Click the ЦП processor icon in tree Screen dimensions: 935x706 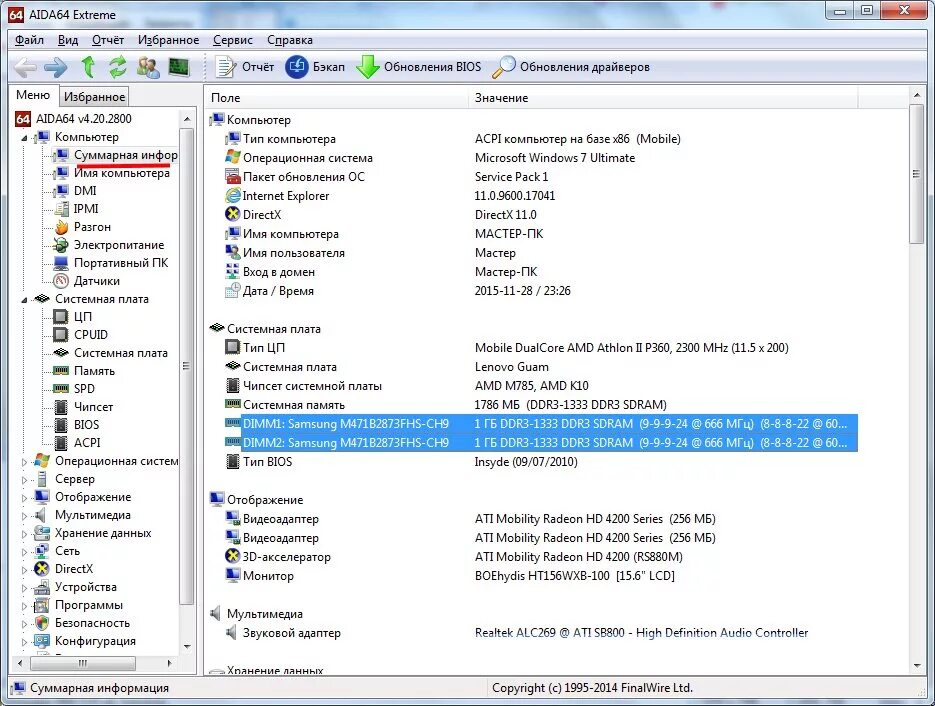pos(61,317)
